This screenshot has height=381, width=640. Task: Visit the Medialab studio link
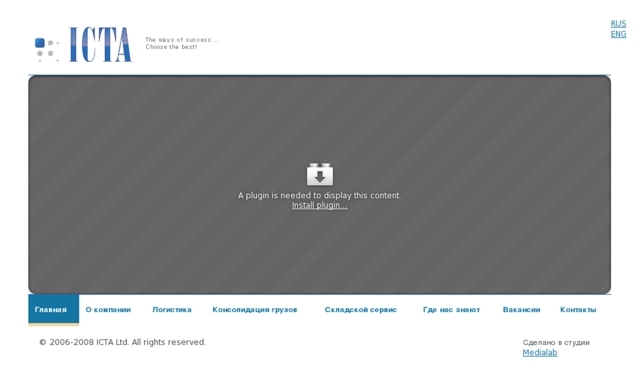[x=540, y=352]
